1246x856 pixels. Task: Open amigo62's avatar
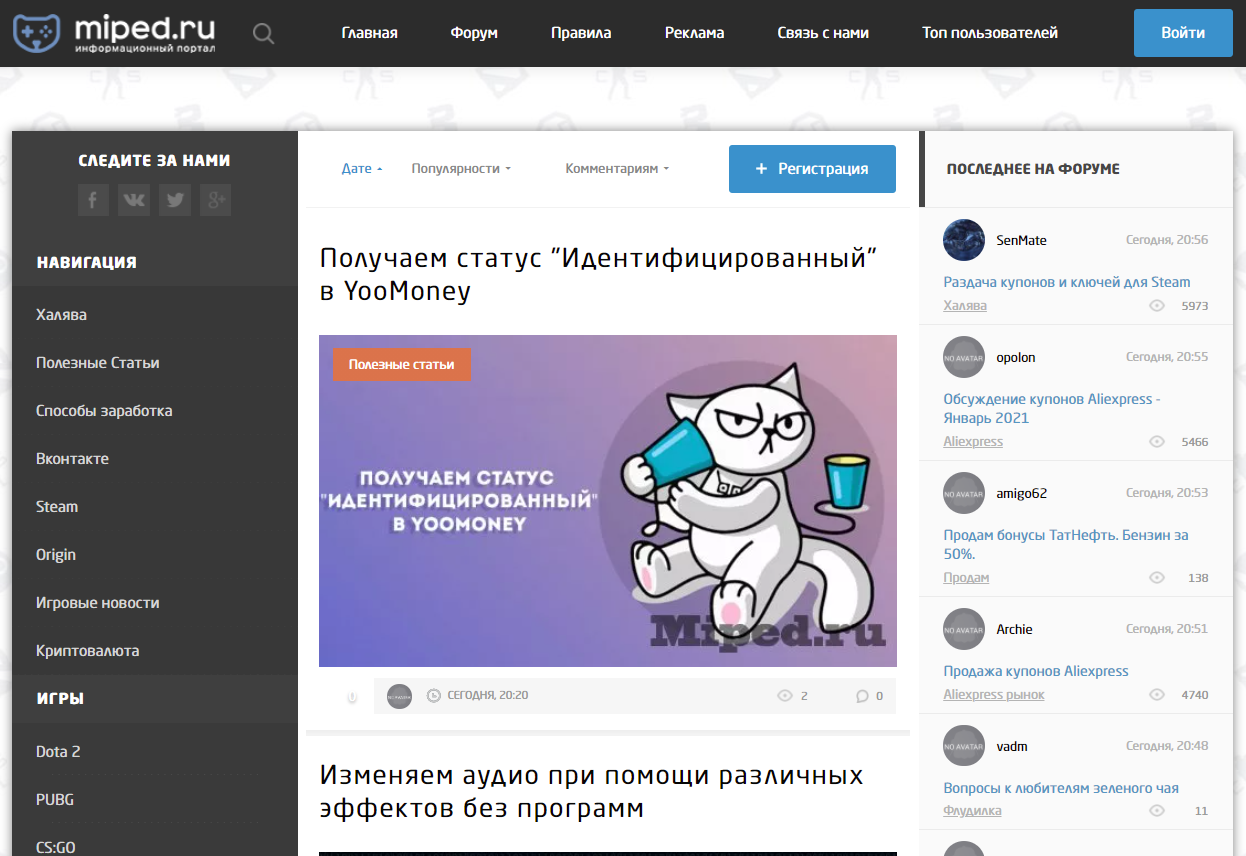tap(963, 493)
